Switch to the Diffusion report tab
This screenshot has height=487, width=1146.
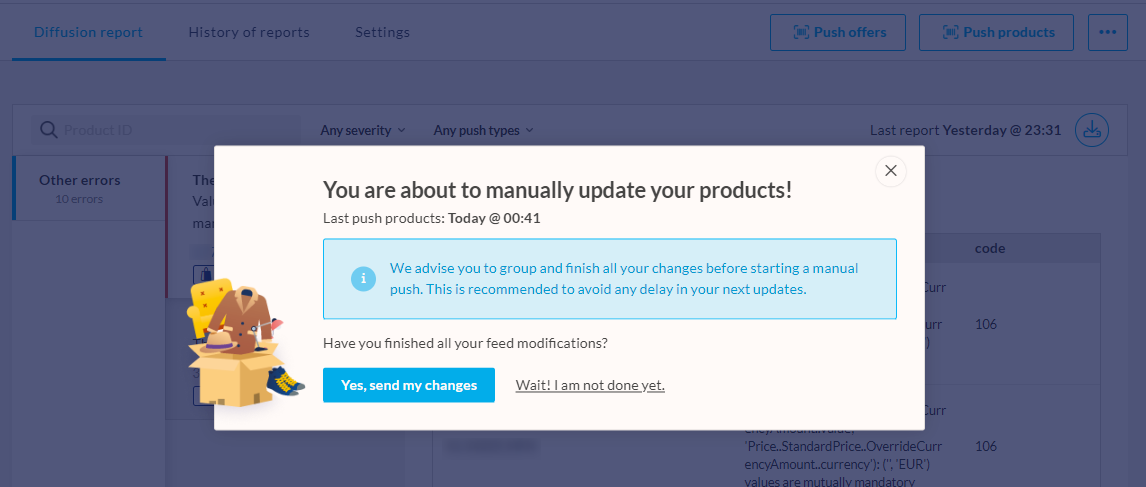pyautogui.click(x=88, y=32)
